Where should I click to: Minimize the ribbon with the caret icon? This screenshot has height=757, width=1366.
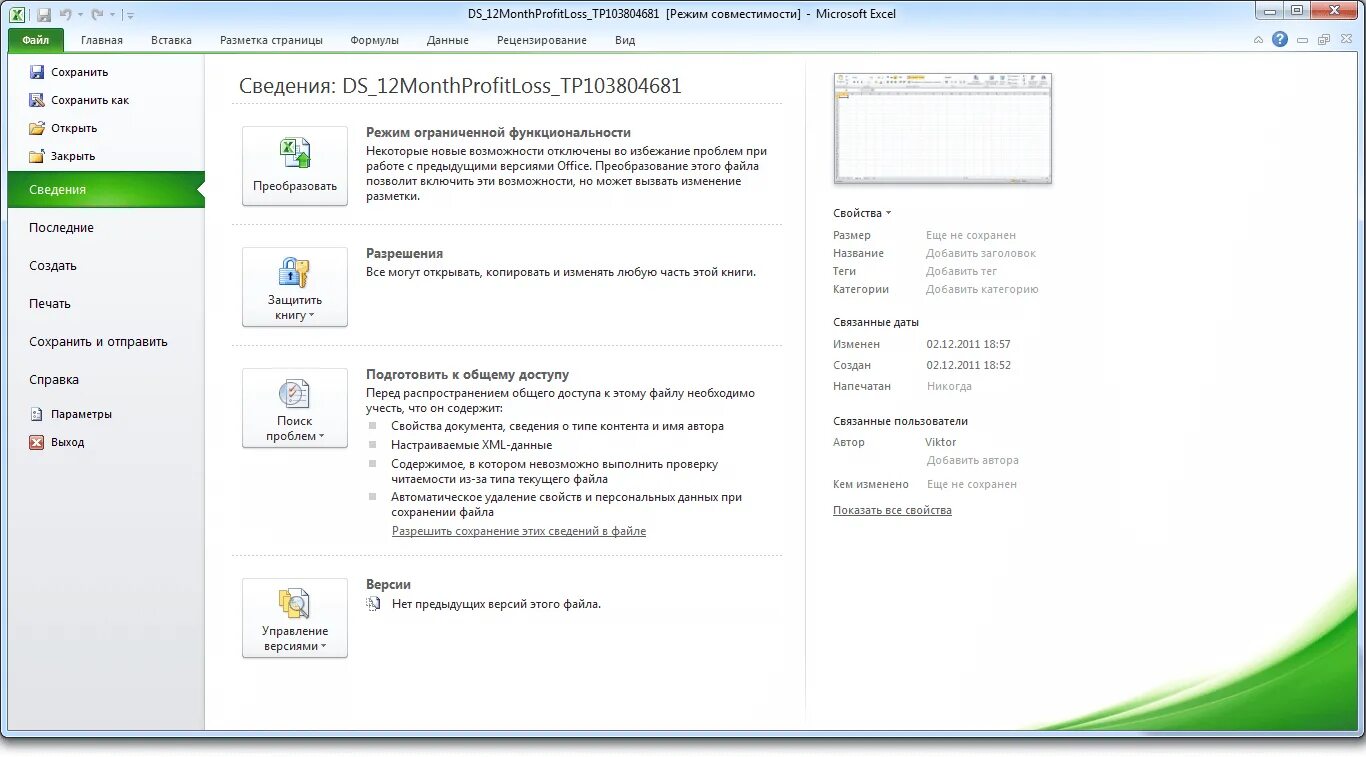1259,40
